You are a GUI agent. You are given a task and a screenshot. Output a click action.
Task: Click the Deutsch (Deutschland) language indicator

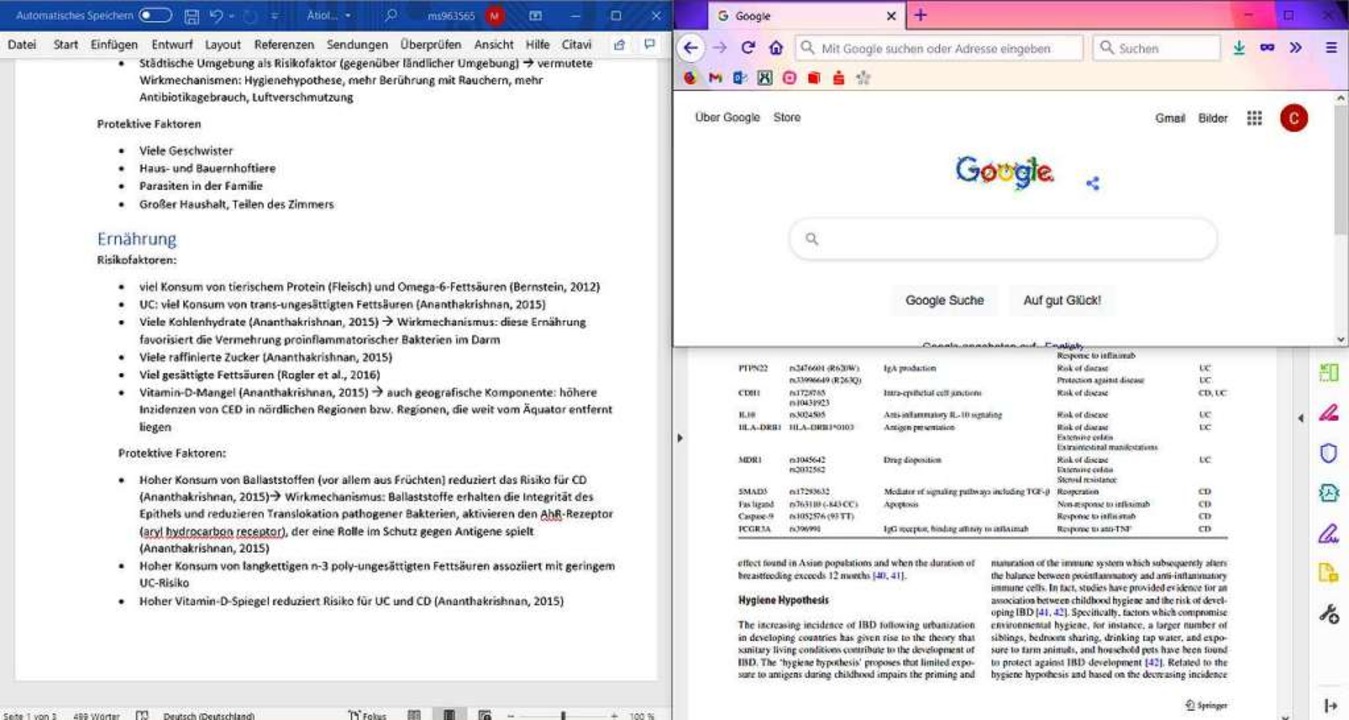pyautogui.click(x=209, y=715)
